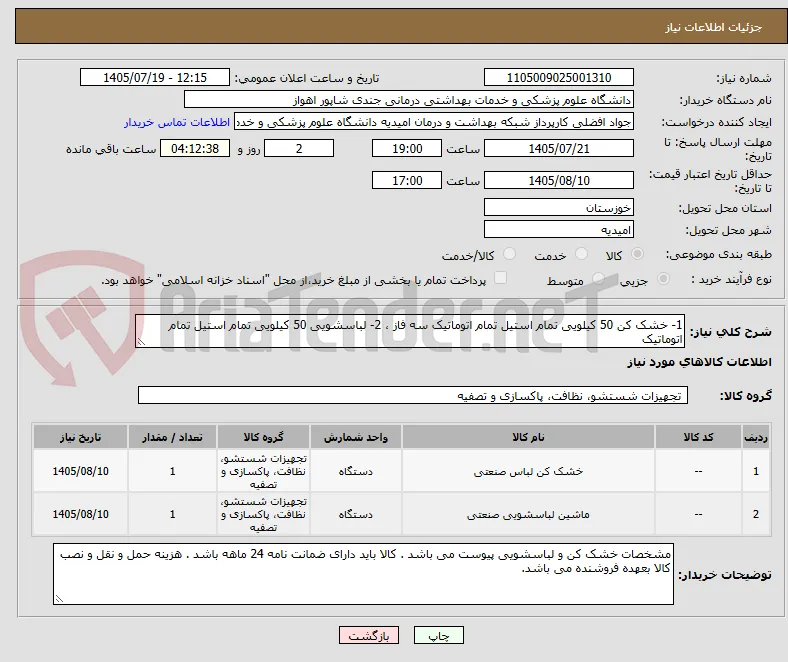Click resize handle of buyer notes textarea
Viewport: 788px width, 662px height.
(x=59, y=599)
